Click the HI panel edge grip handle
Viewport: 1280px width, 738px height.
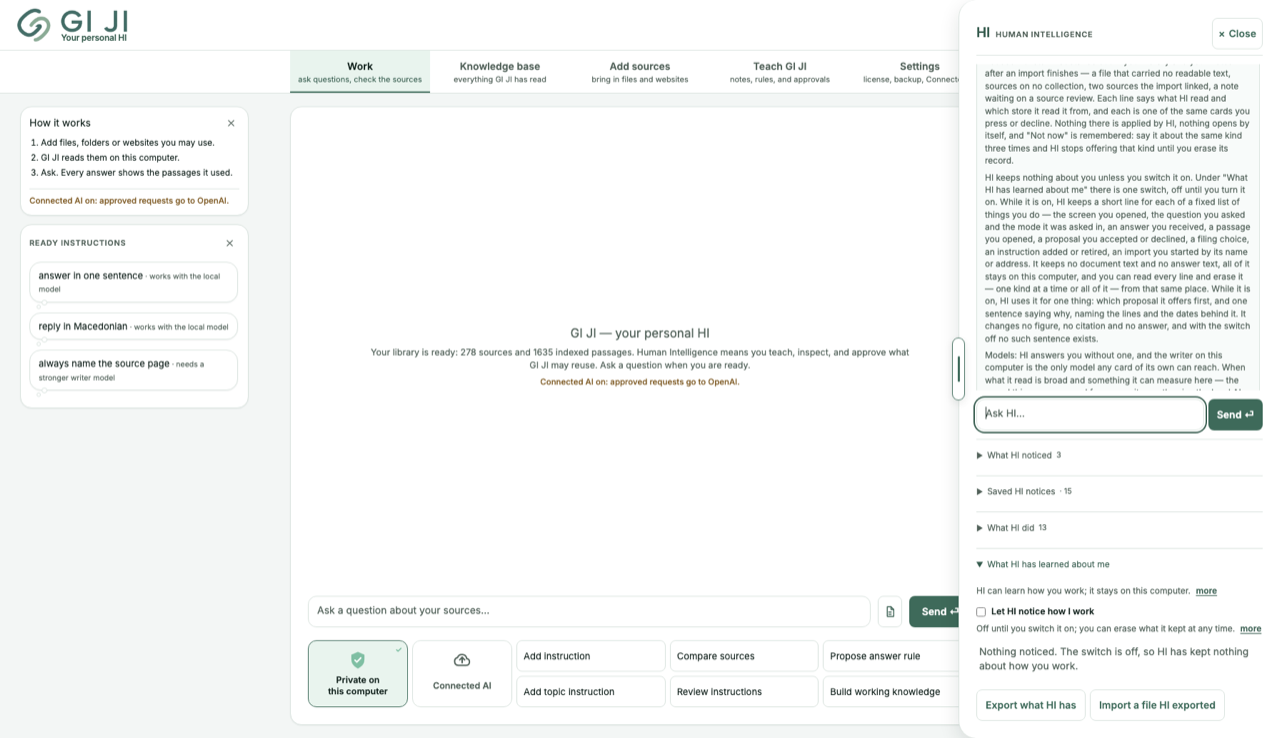[x=959, y=369]
